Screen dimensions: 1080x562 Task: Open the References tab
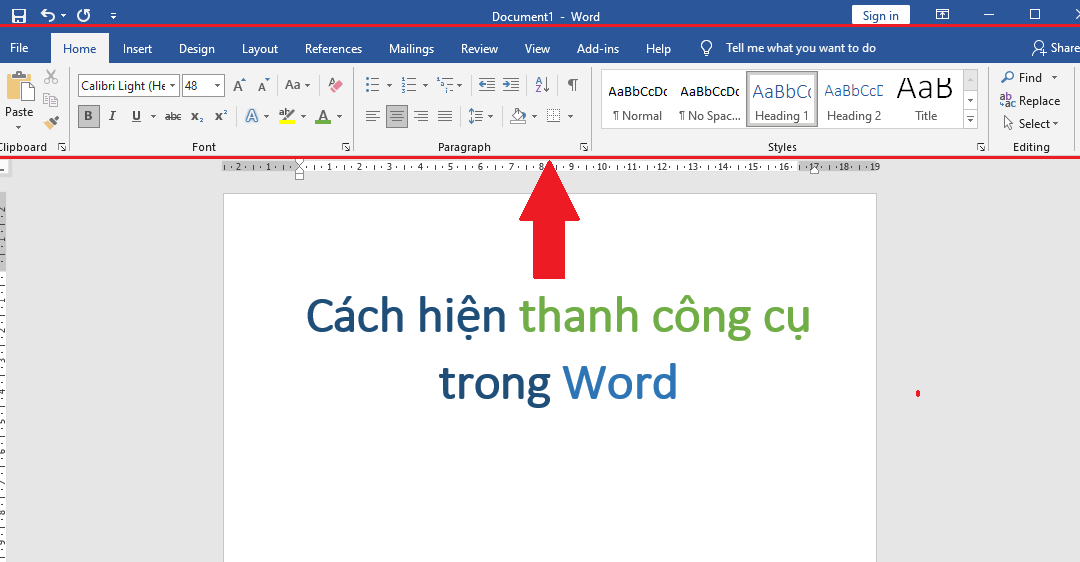coord(333,48)
